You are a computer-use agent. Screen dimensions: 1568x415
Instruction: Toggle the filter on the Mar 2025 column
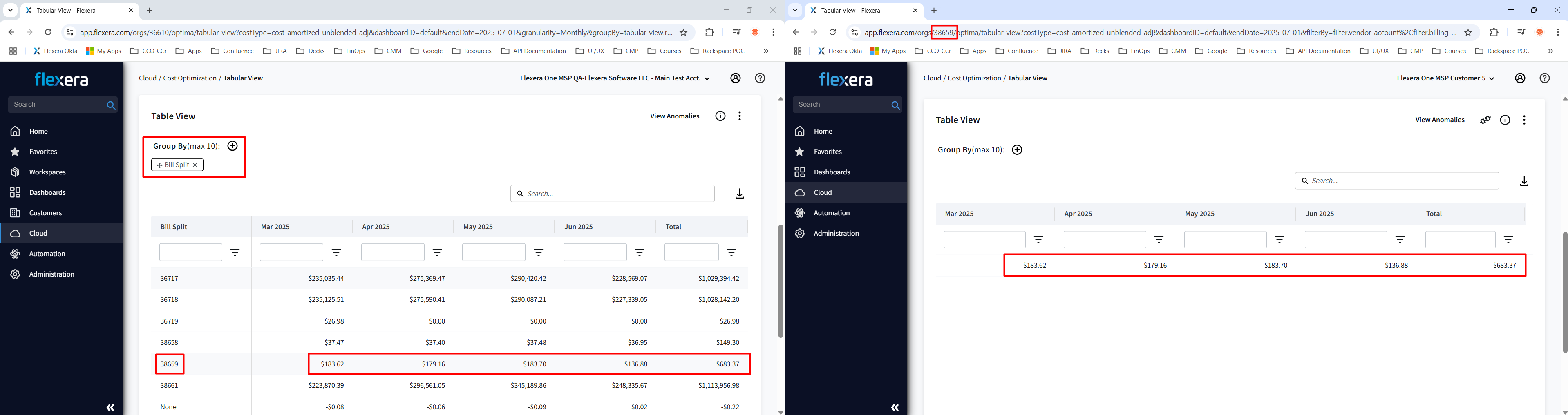pos(337,252)
